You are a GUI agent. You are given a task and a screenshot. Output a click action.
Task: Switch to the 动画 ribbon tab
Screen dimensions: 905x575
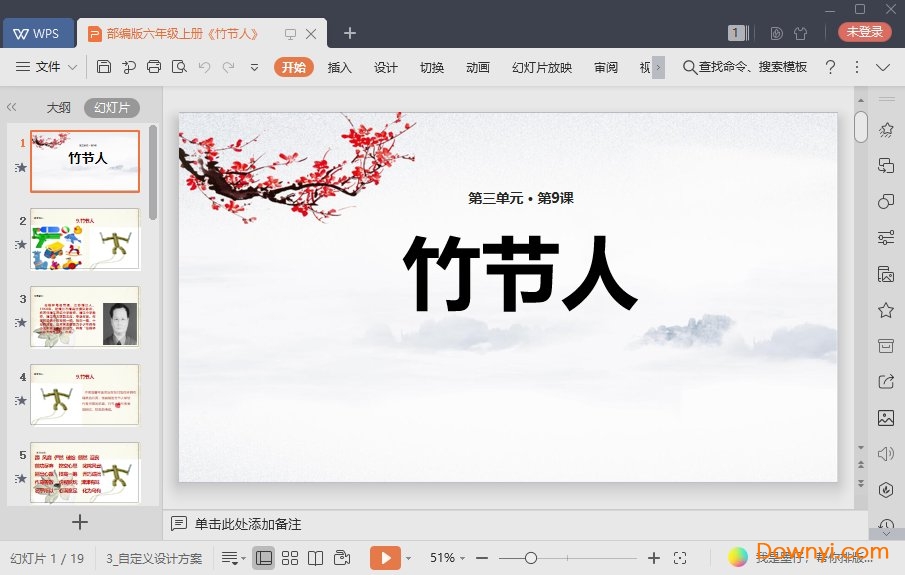point(478,68)
